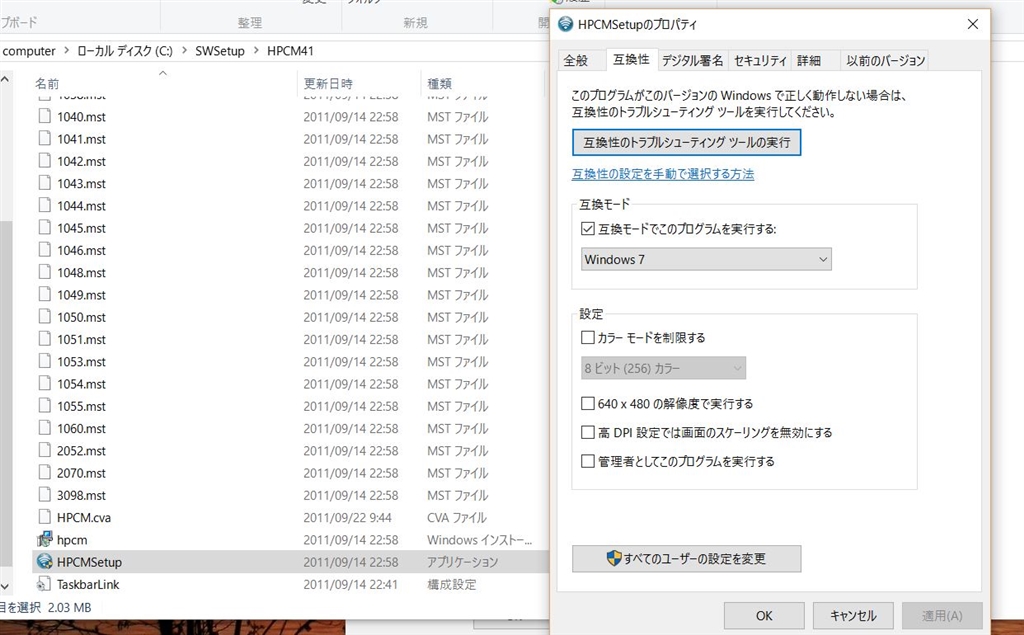The image size is (1024, 635).
Task: Click the hpcm Windows installer icon
Action: pos(44,539)
